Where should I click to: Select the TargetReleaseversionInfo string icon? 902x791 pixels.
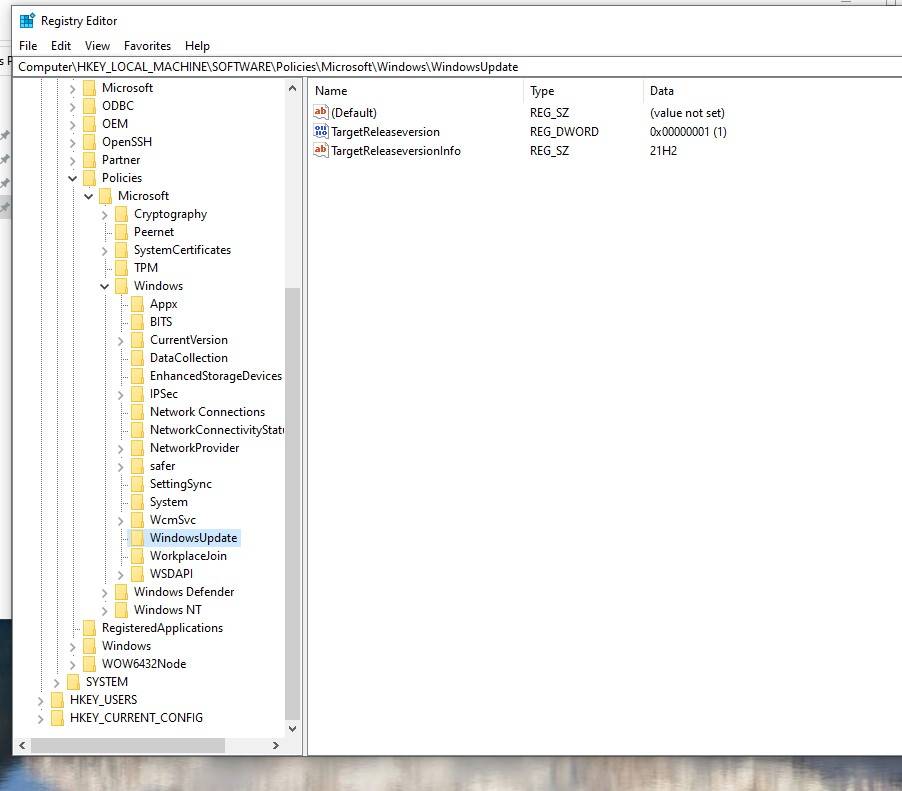pos(320,150)
